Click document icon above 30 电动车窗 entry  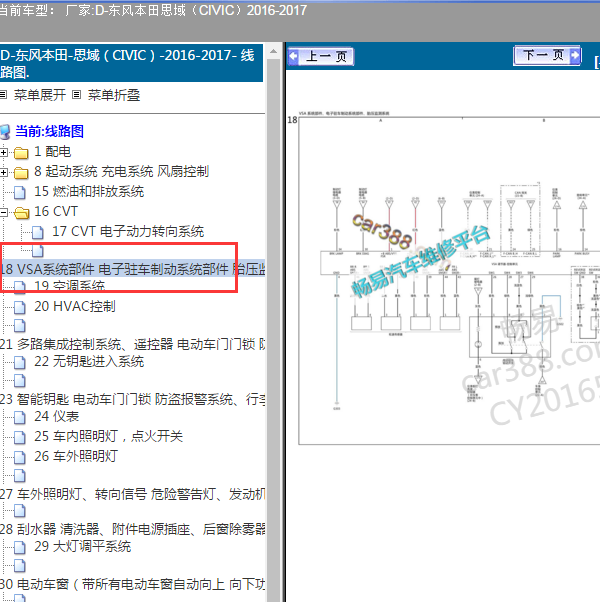20,566
